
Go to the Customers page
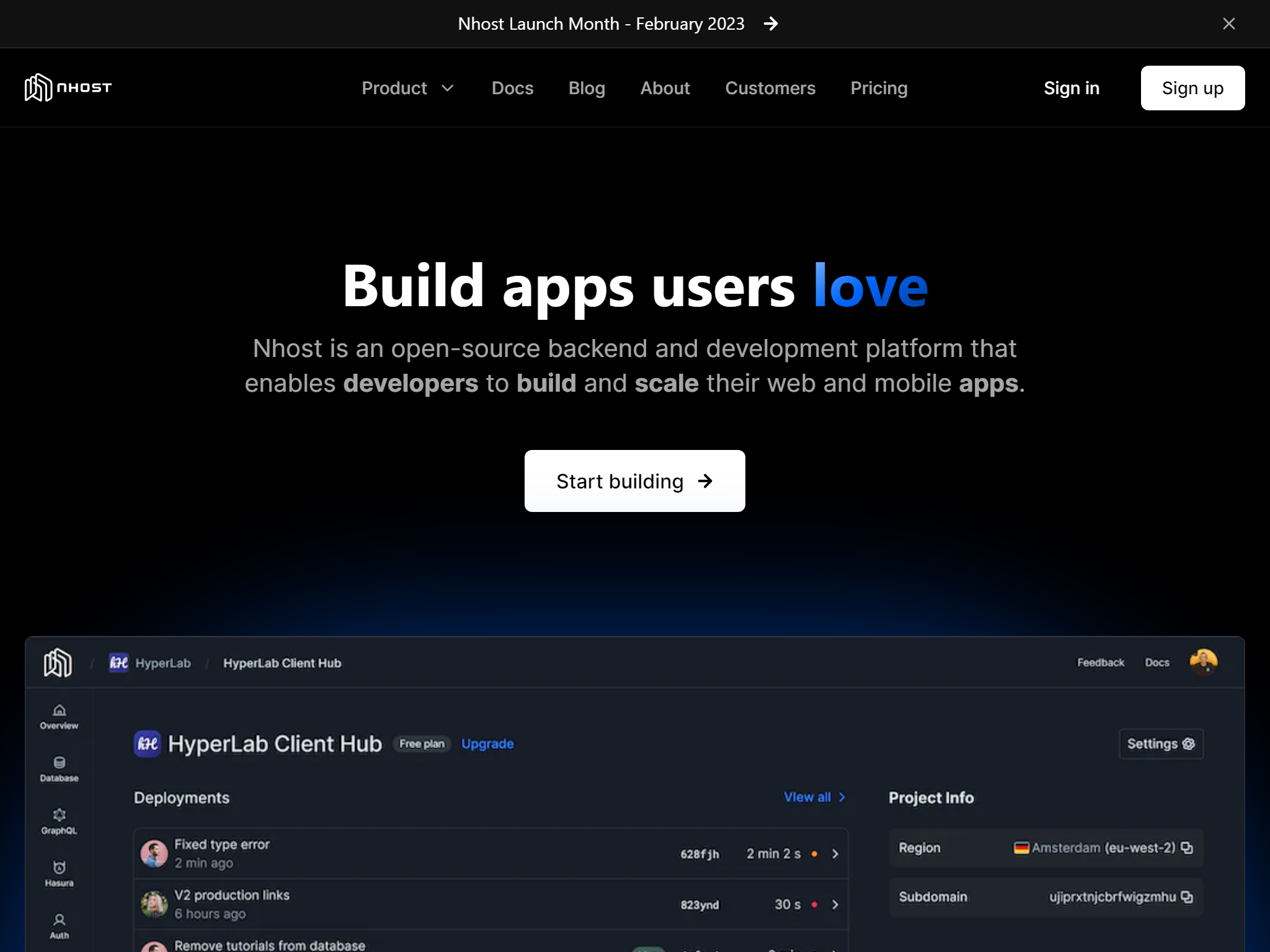pyautogui.click(x=770, y=88)
